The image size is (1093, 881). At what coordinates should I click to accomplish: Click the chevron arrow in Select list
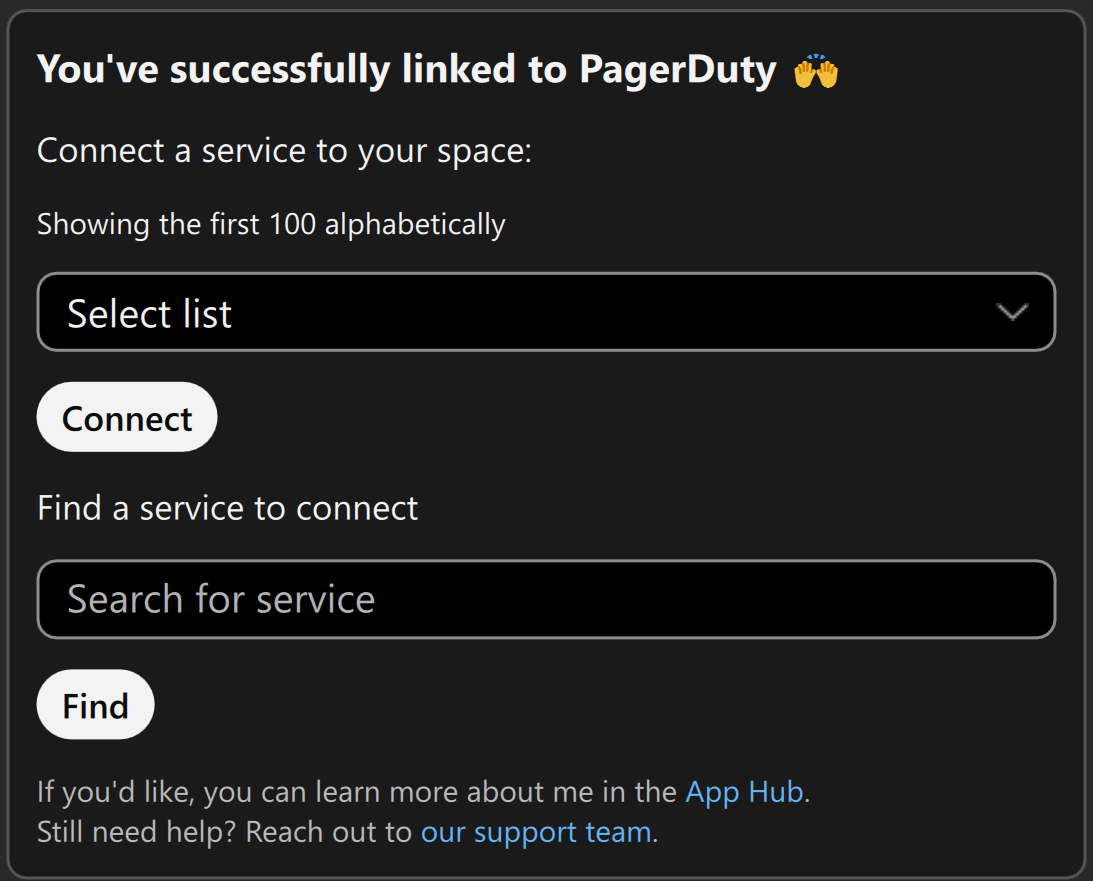coord(1011,312)
